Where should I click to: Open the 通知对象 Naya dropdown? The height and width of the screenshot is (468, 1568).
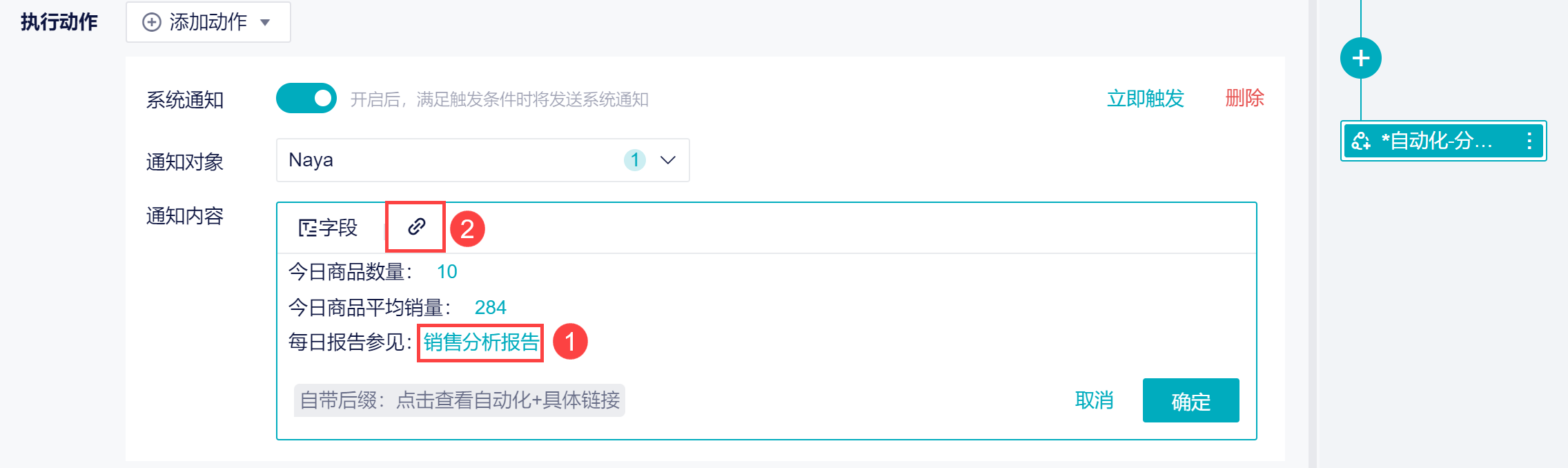click(482, 160)
